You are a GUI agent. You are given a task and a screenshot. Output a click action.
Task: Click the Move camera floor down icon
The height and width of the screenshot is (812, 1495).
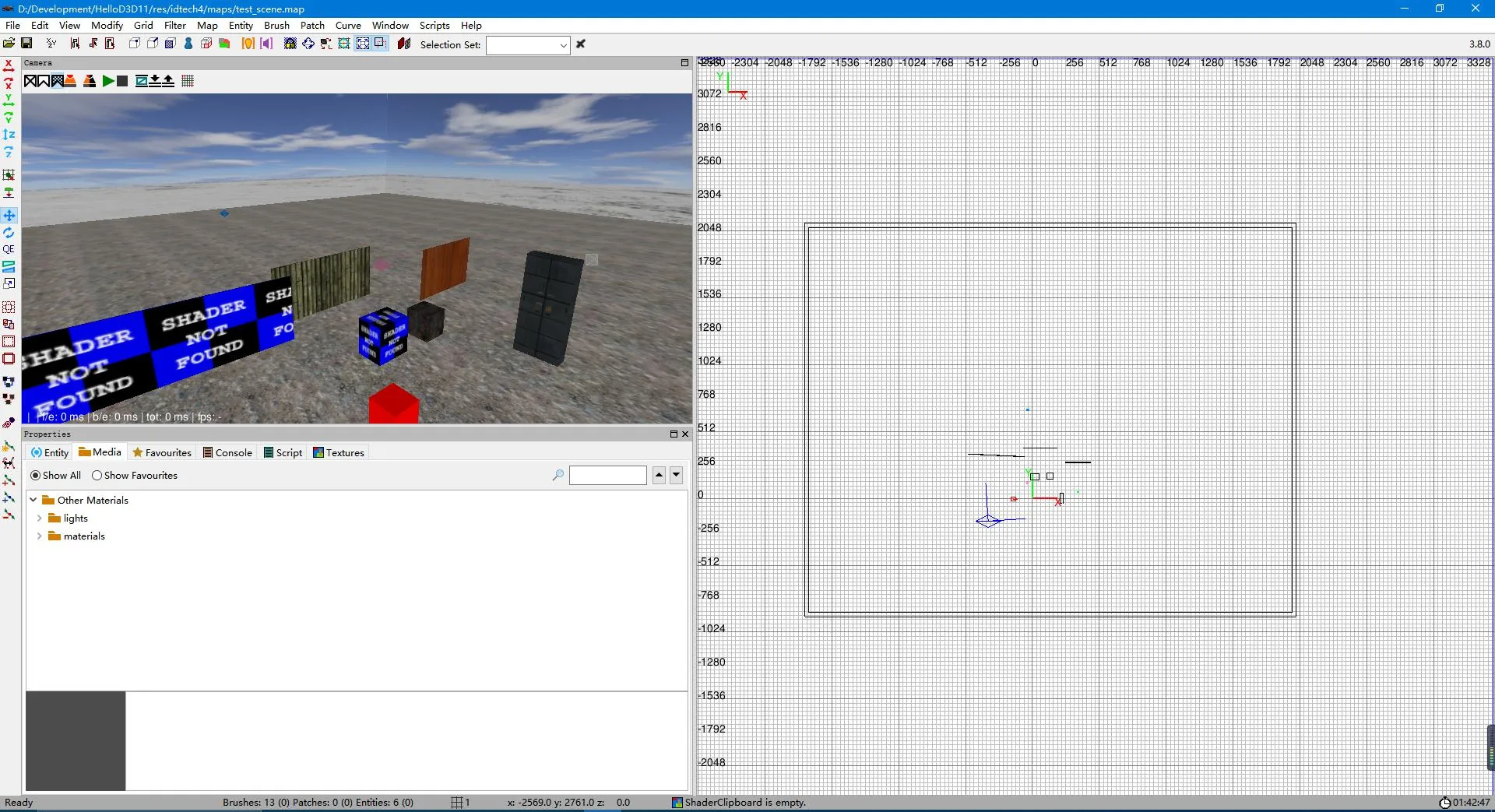pyautogui.click(x=155, y=81)
